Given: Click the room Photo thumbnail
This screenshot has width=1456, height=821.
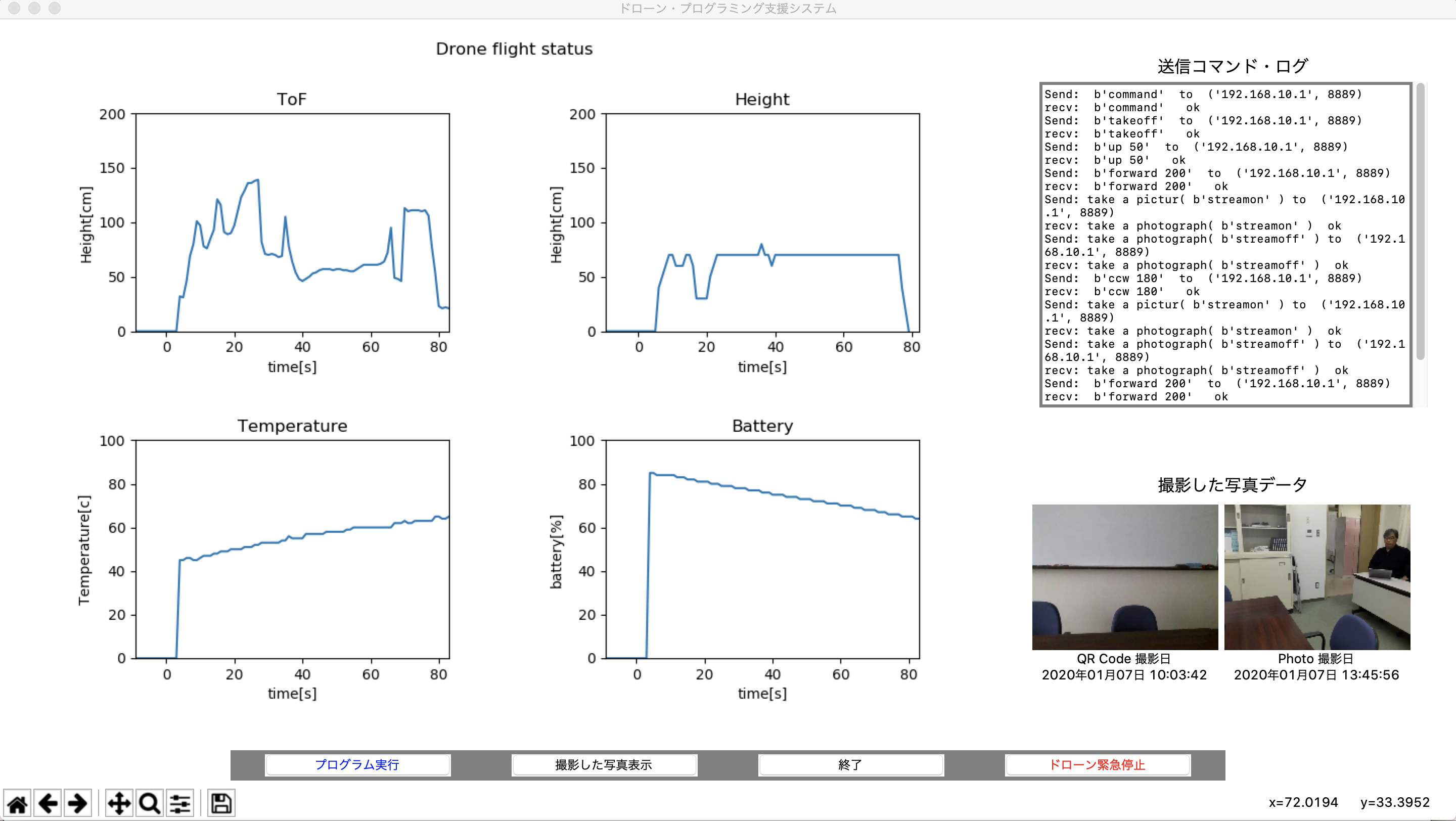Looking at the screenshot, I should point(1316,576).
